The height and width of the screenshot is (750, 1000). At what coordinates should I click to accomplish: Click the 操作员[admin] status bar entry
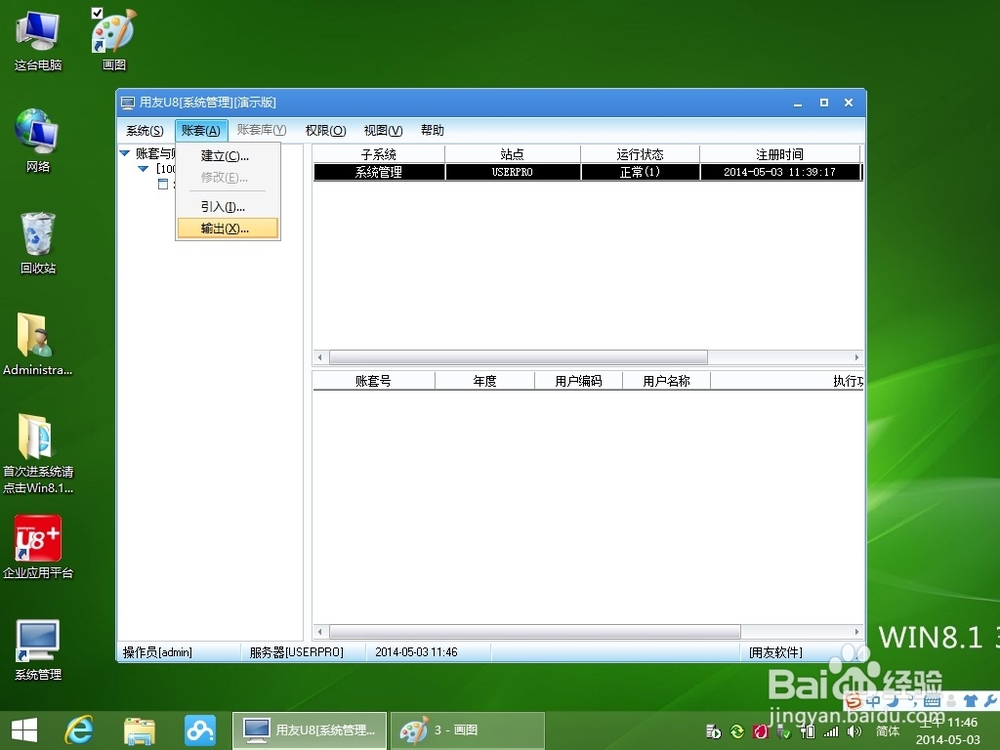158,652
